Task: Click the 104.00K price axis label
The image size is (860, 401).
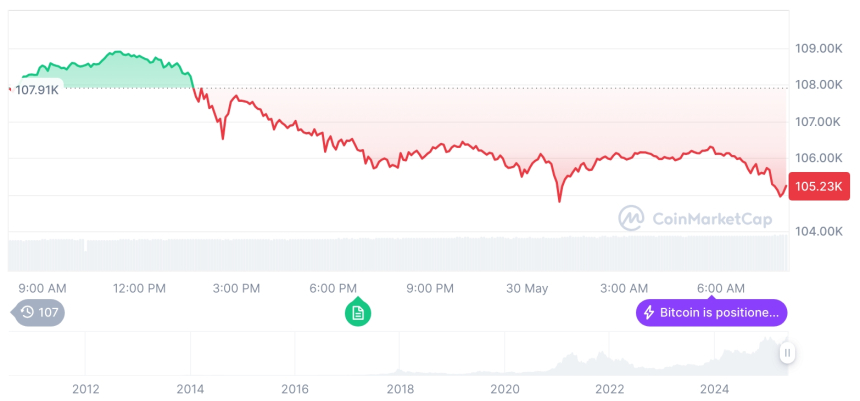Action: click(818, 231)
